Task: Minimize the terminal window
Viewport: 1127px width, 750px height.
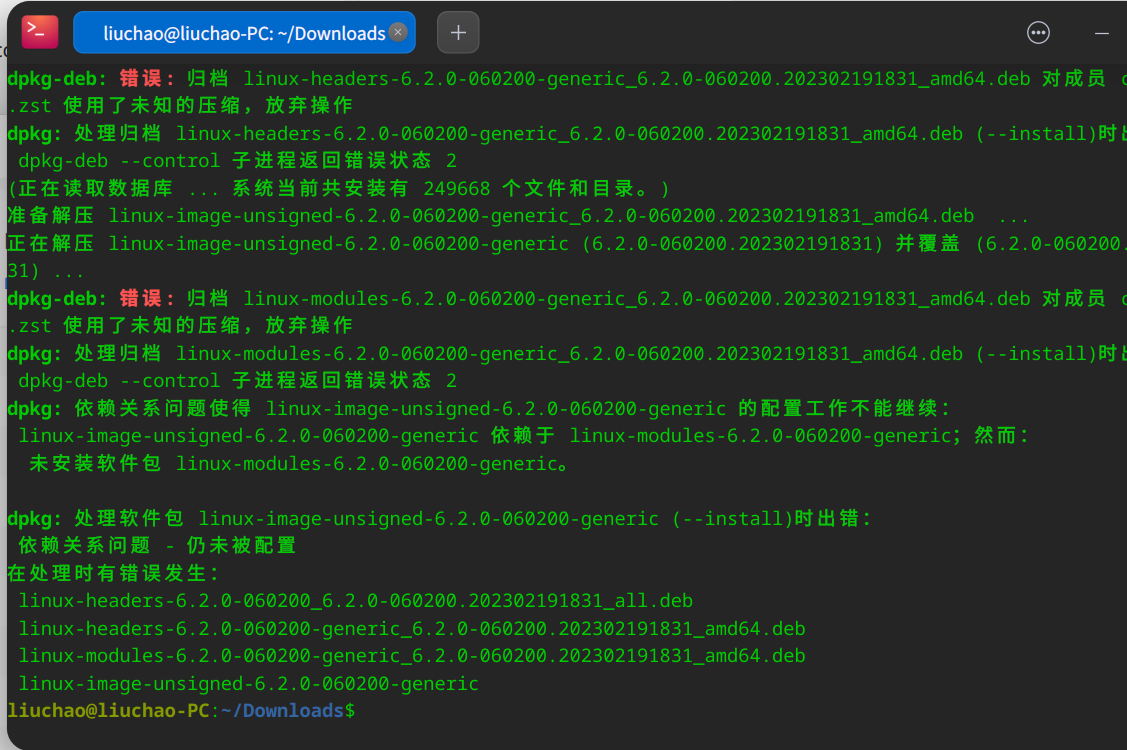Action: (1101, 33)
